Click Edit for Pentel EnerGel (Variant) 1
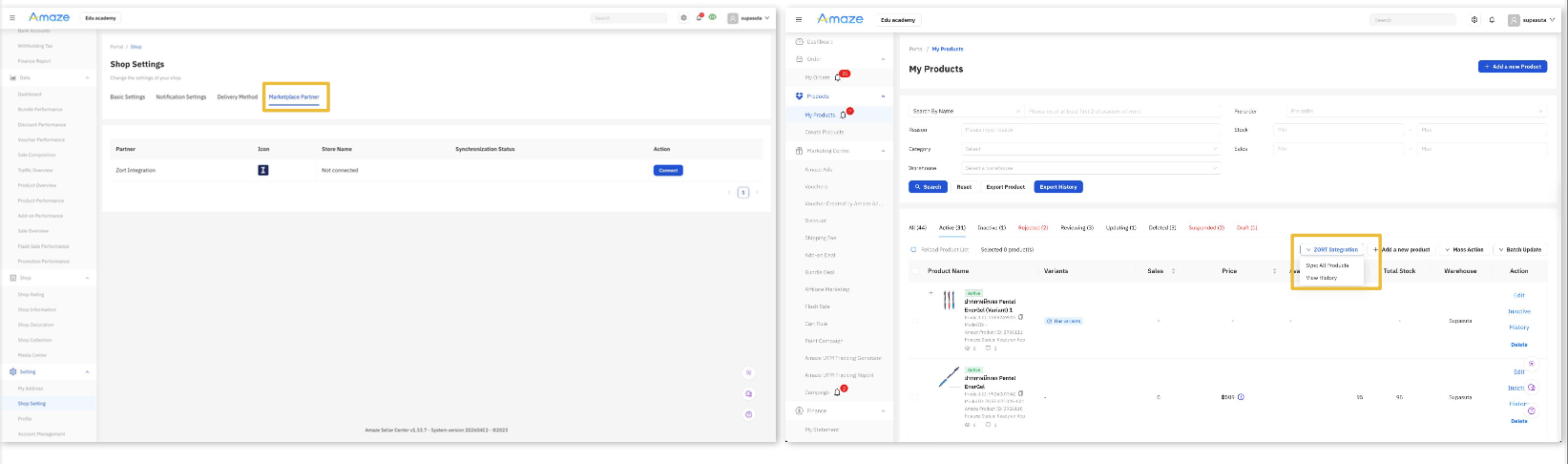Image resolution: width=1568 pixels, height=464 pixels. (1519, 295)
